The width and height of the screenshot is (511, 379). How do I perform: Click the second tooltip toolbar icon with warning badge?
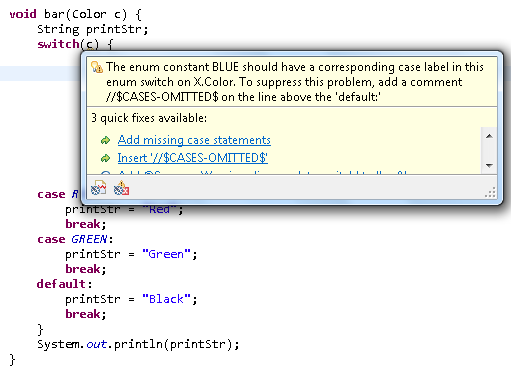[x=122, y=188]
